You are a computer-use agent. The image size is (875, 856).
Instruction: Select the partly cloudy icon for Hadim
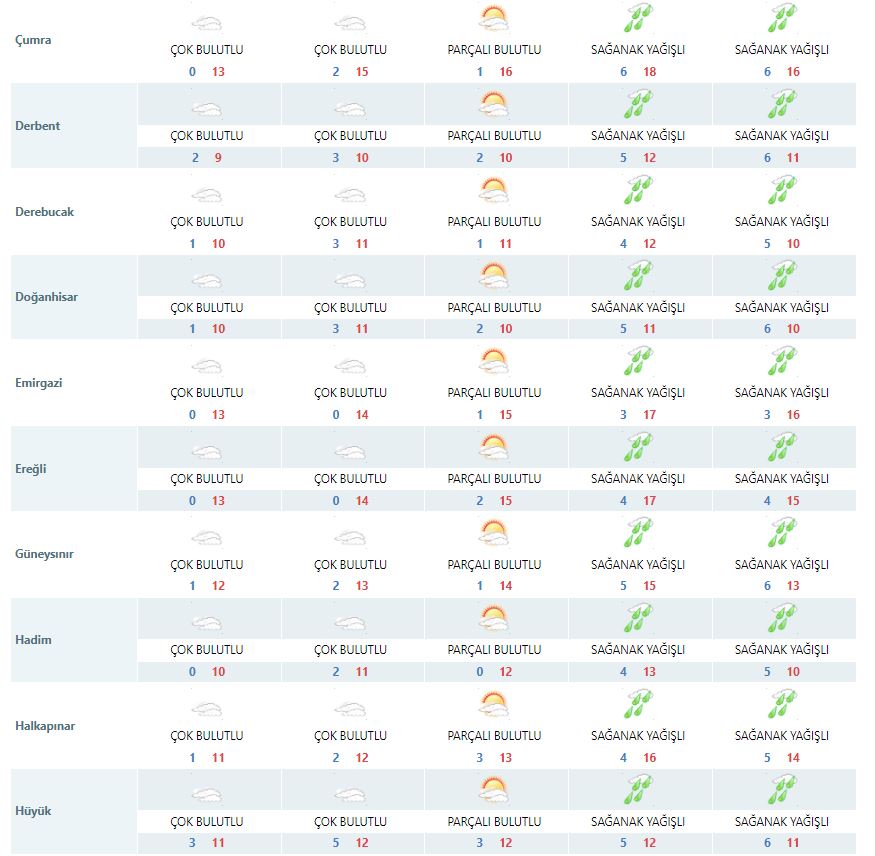click(494, 618)
